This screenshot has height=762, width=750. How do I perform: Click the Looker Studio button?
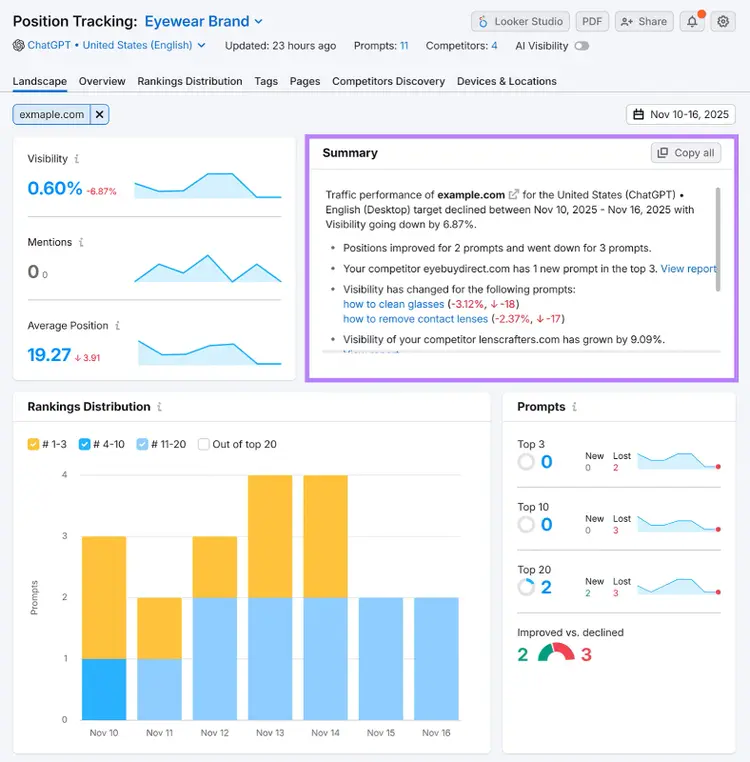coord(520,21)
